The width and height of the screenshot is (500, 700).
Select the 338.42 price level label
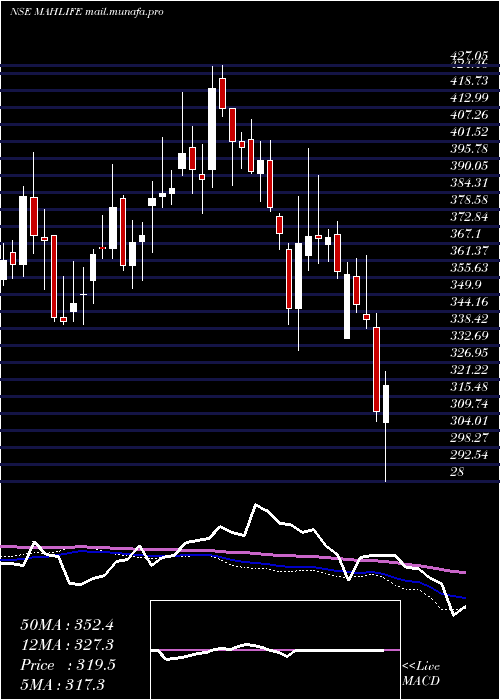pos(469,318)
